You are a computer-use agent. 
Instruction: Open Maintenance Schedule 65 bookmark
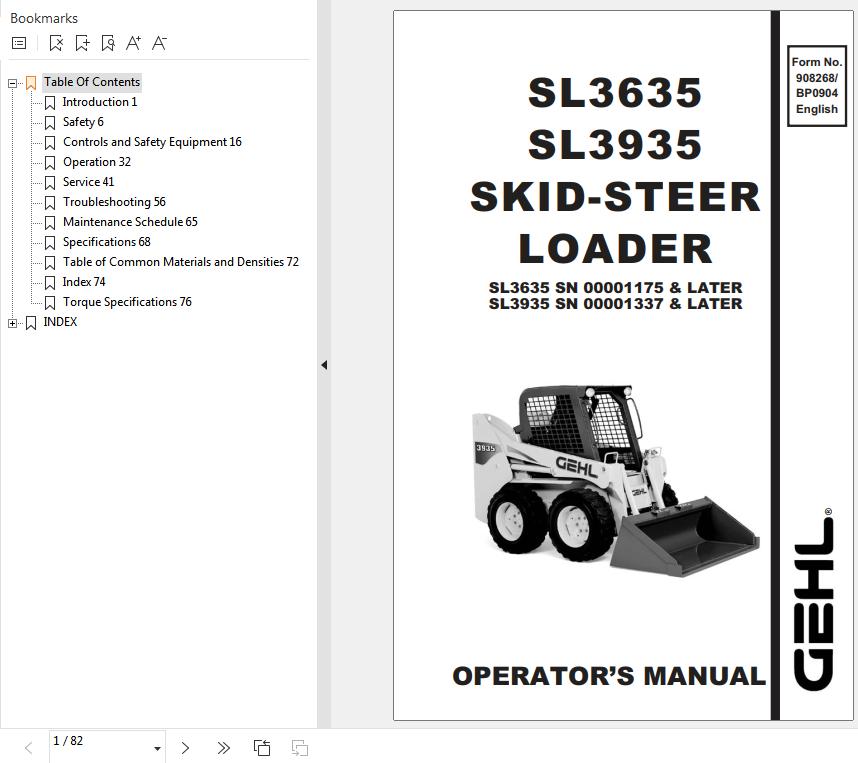(130, 222)
